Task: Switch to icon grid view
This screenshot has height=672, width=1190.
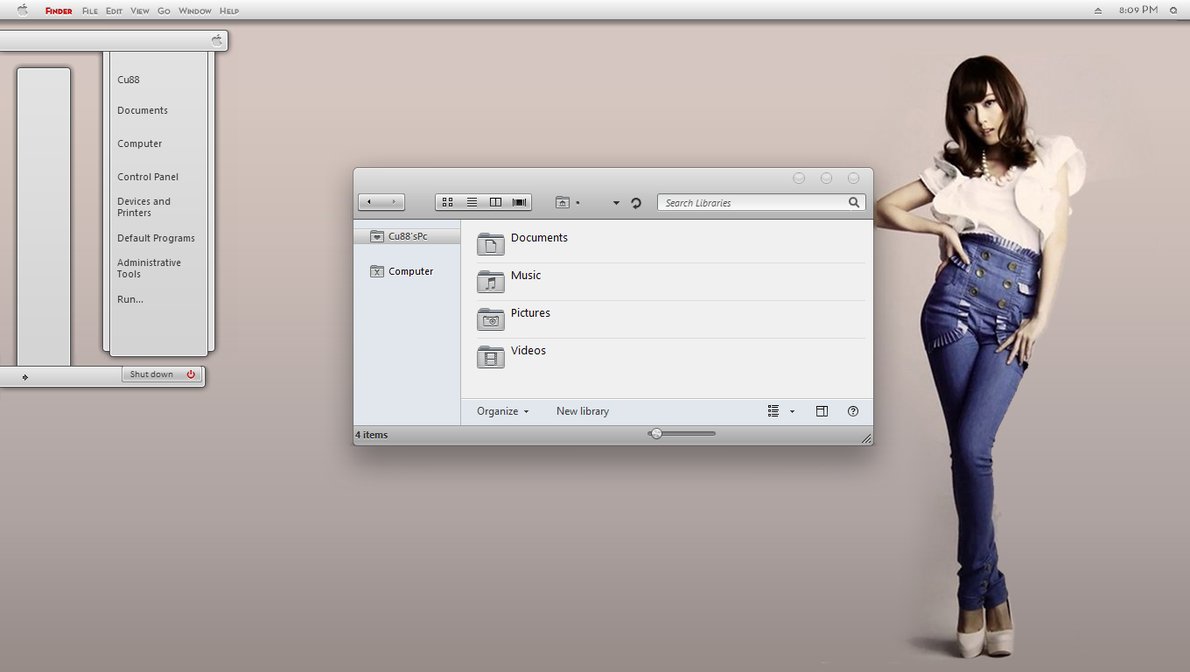Action: click(x=447, y=202)
